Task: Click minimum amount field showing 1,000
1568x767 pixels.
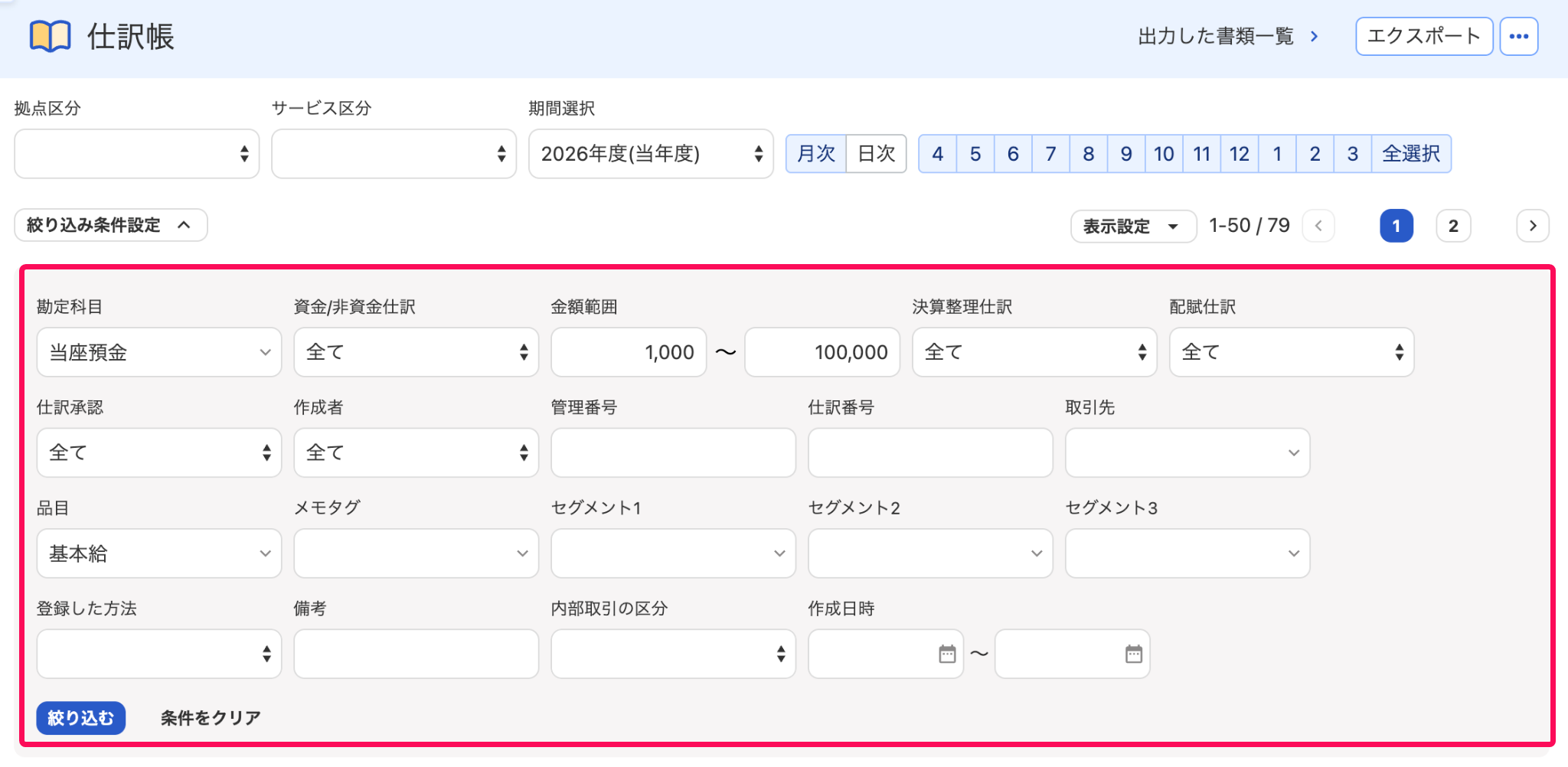Action: [629, 352]
